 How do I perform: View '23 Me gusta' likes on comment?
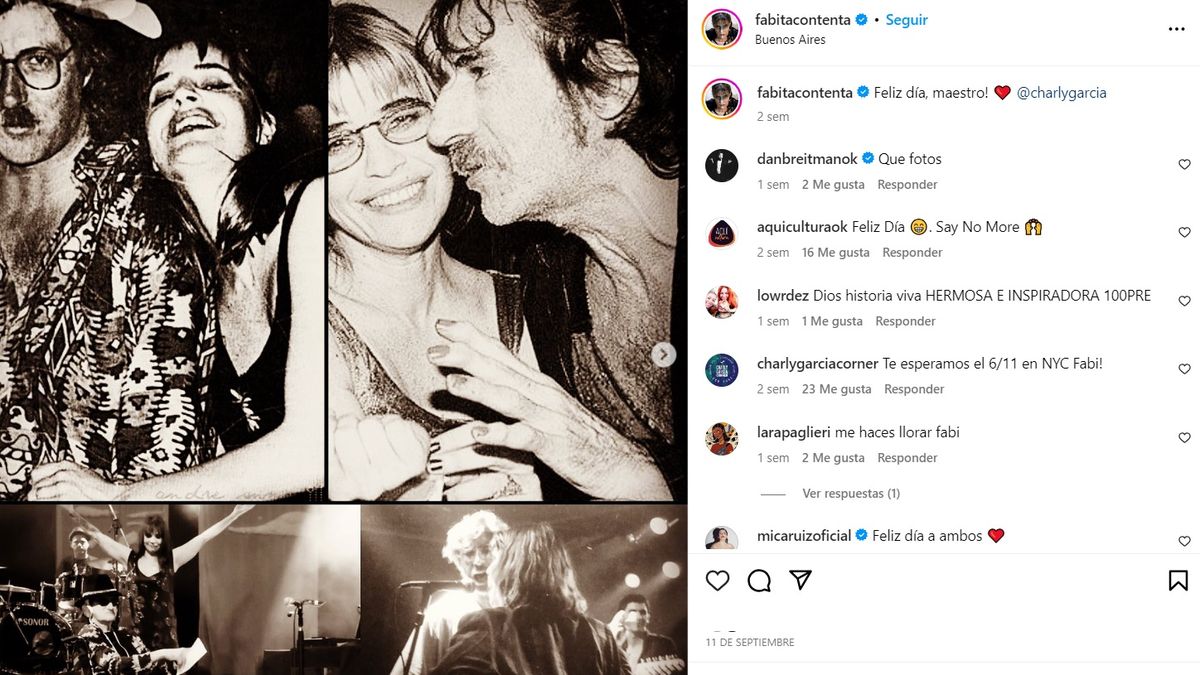[x=837, y=389]
